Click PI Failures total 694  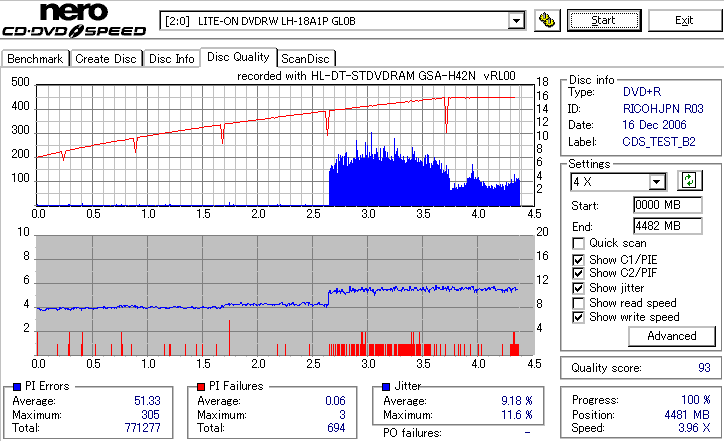tap(336, 428)
